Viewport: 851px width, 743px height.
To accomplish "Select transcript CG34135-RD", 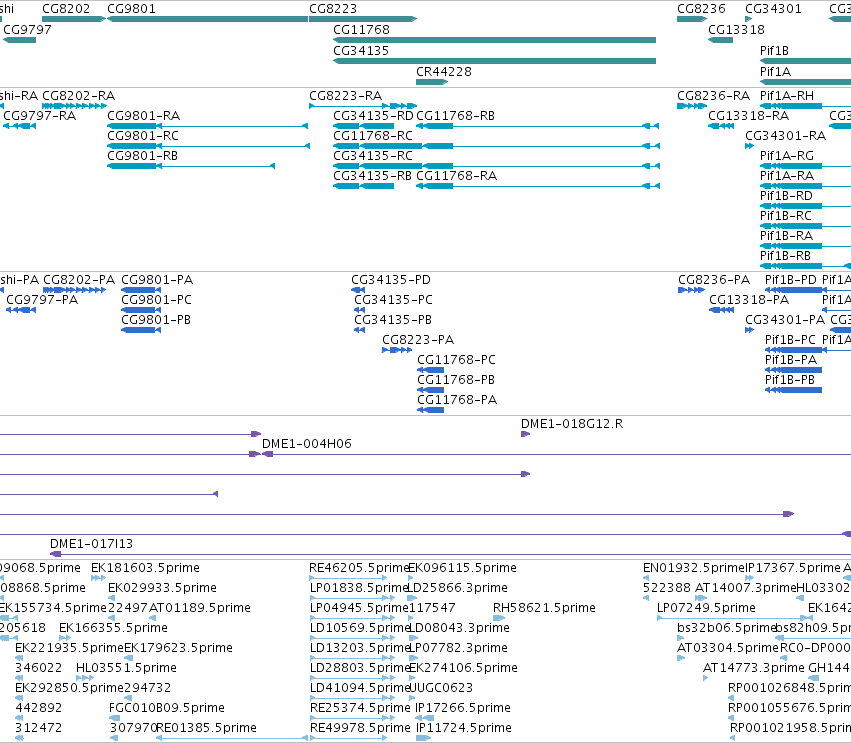I will pyautogui.click(x=364, y=126).
